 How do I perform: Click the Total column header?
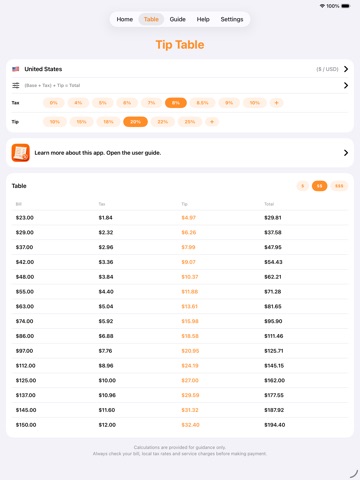coord(269,204)
